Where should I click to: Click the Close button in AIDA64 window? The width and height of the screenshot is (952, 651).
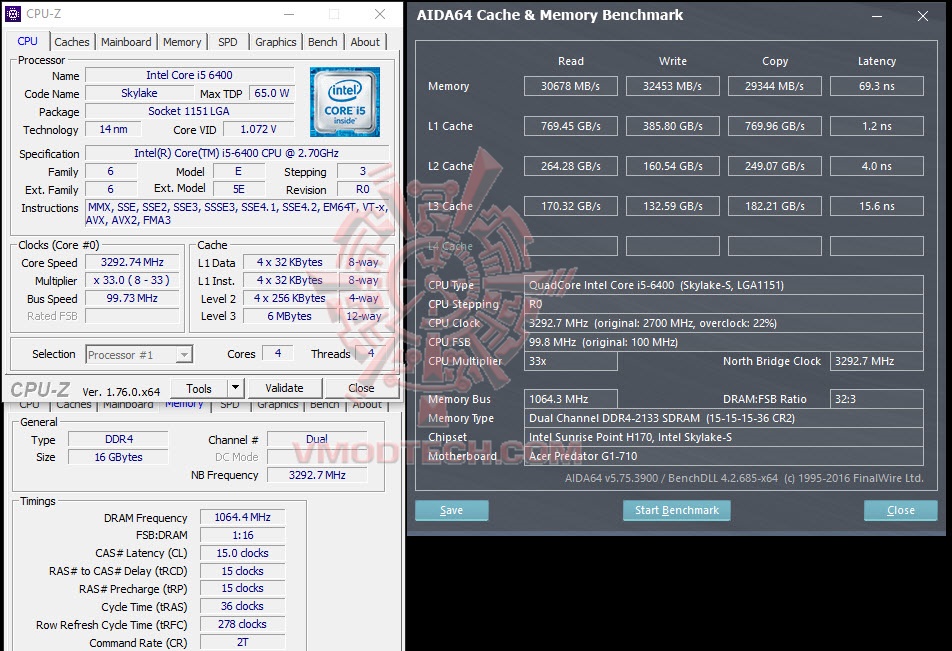click(900, 510)
